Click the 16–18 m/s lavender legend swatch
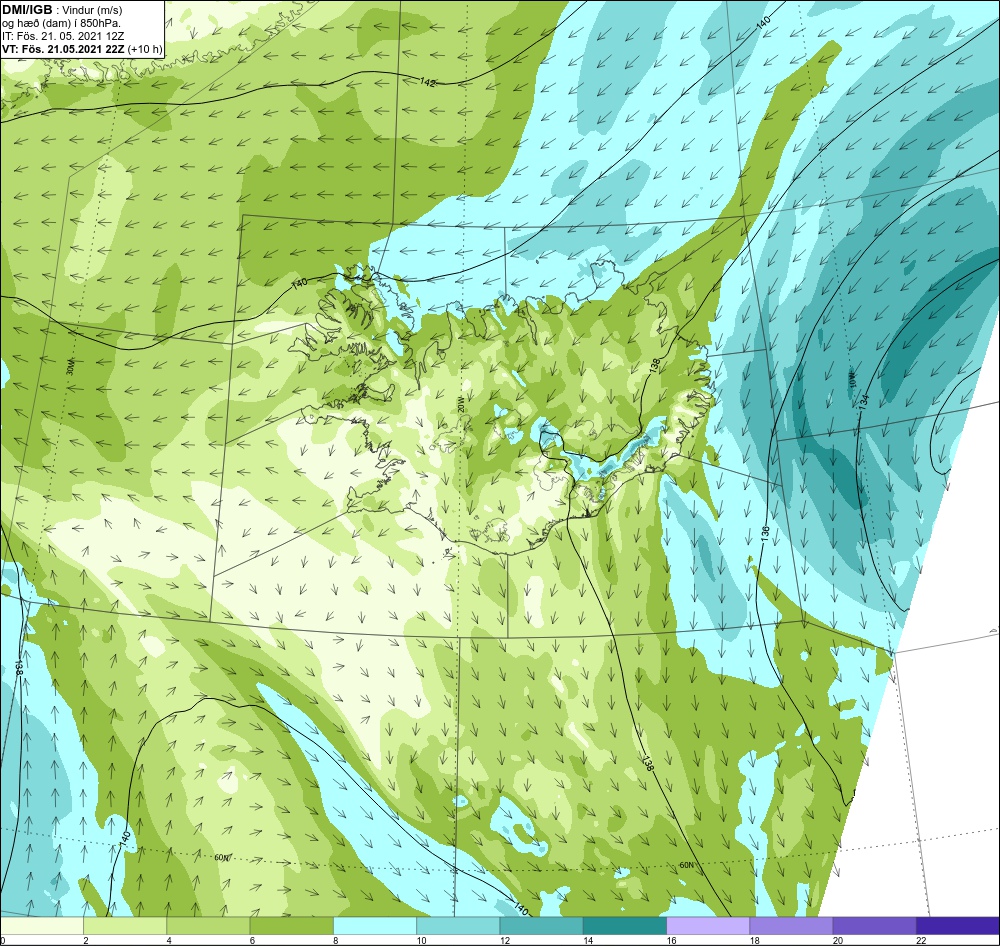The height and width of the screenshot is (946, 1000). pyautogui.click(x=708, y=926)
